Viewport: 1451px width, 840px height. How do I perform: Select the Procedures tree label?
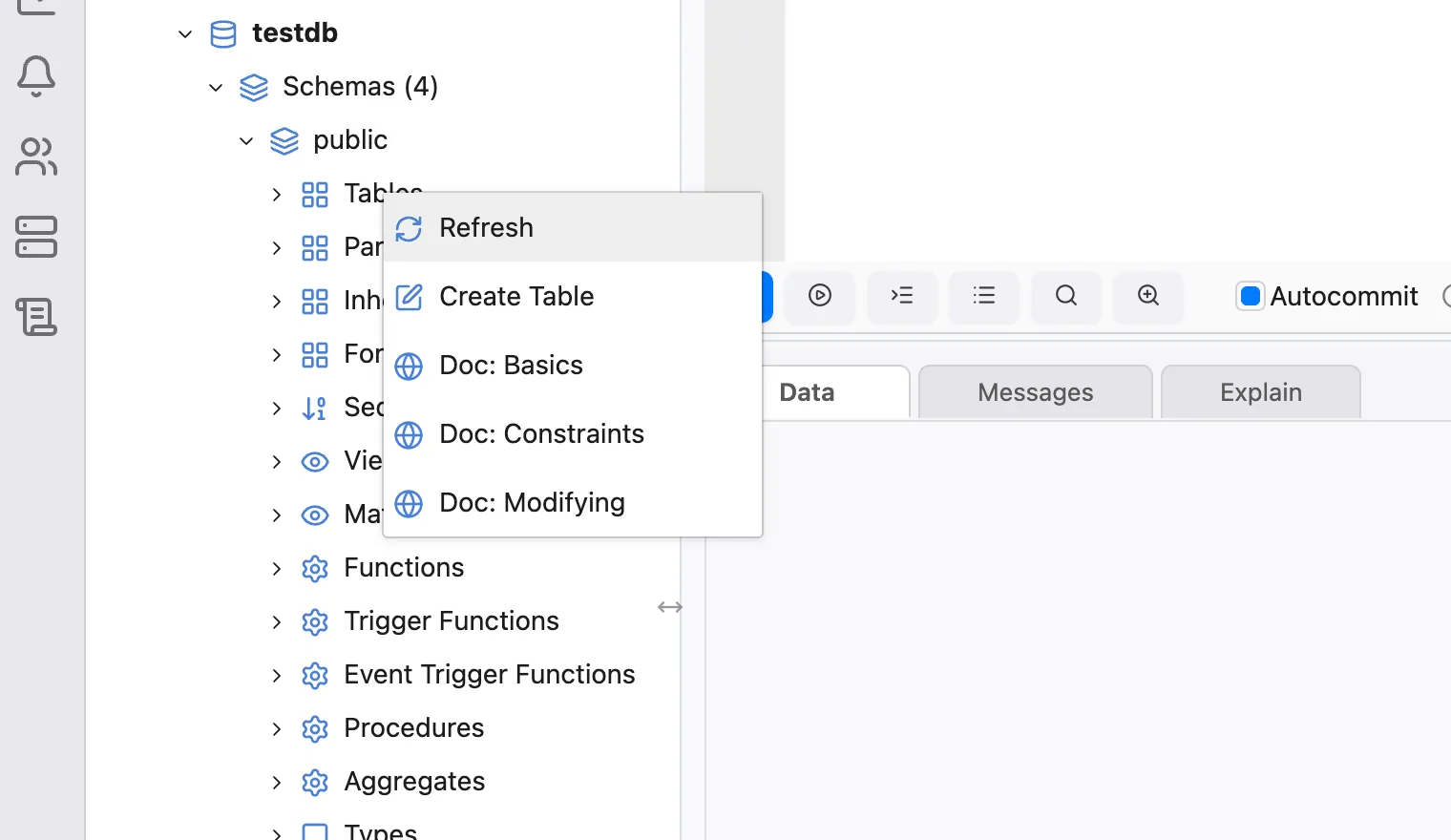click(414, 727)
